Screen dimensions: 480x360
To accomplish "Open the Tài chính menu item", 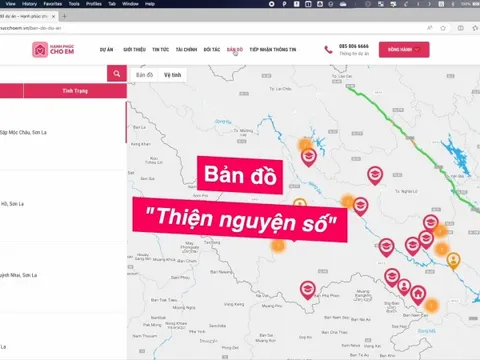I will pyautogui.click(x=186, y=50).
